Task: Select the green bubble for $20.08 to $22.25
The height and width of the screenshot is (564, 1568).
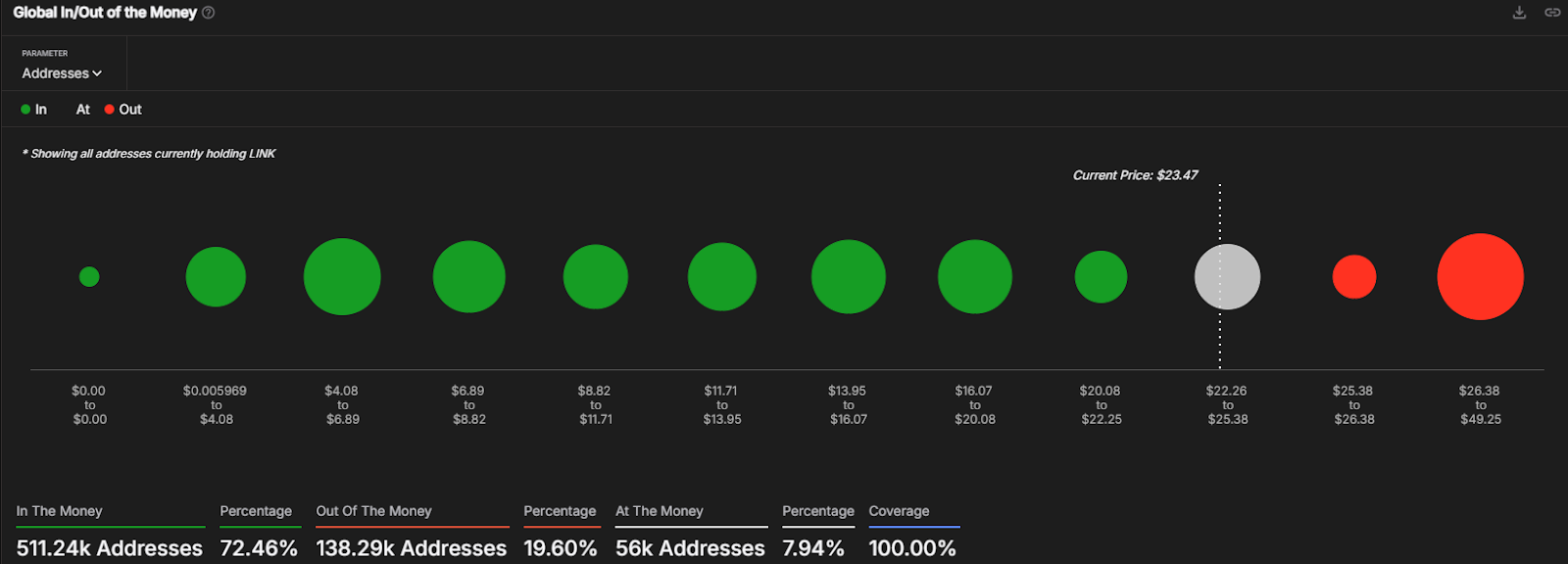Action: pos(1102,277)
